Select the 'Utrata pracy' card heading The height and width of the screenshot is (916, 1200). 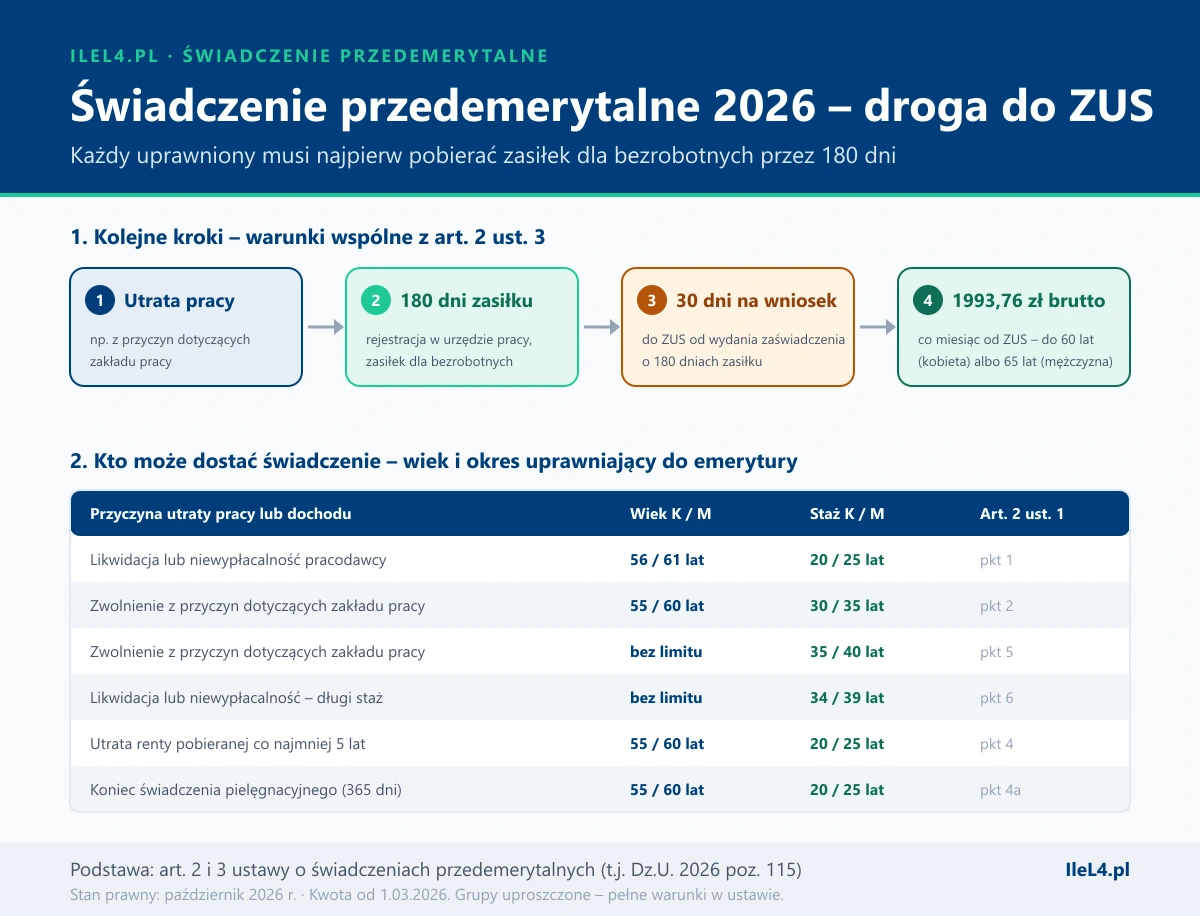point(179,300)
